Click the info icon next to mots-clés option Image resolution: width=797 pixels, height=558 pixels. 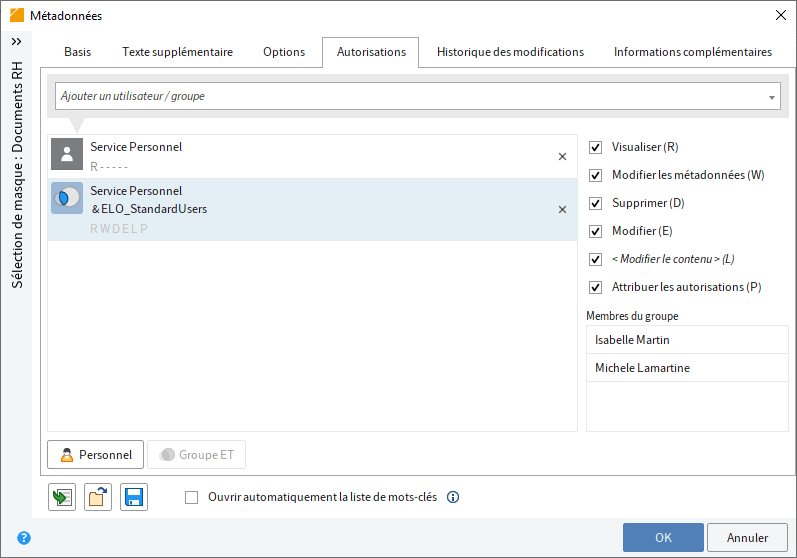pyautogui.click(x=453, y=497)
